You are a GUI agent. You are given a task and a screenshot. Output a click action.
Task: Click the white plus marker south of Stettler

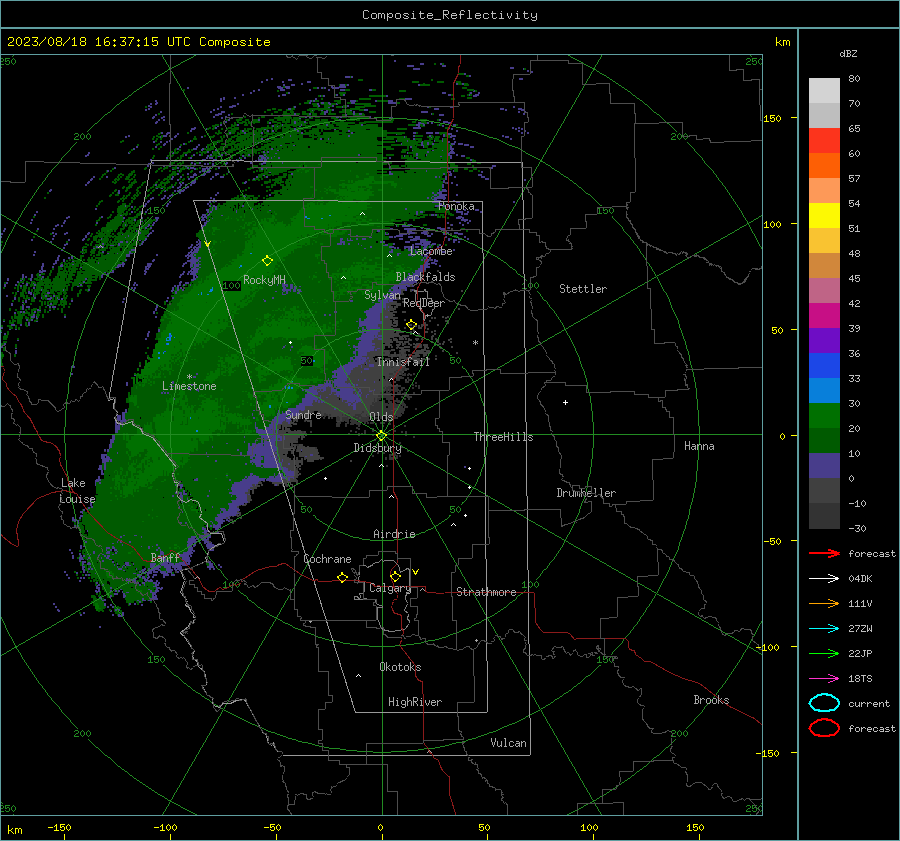[565, 402]
